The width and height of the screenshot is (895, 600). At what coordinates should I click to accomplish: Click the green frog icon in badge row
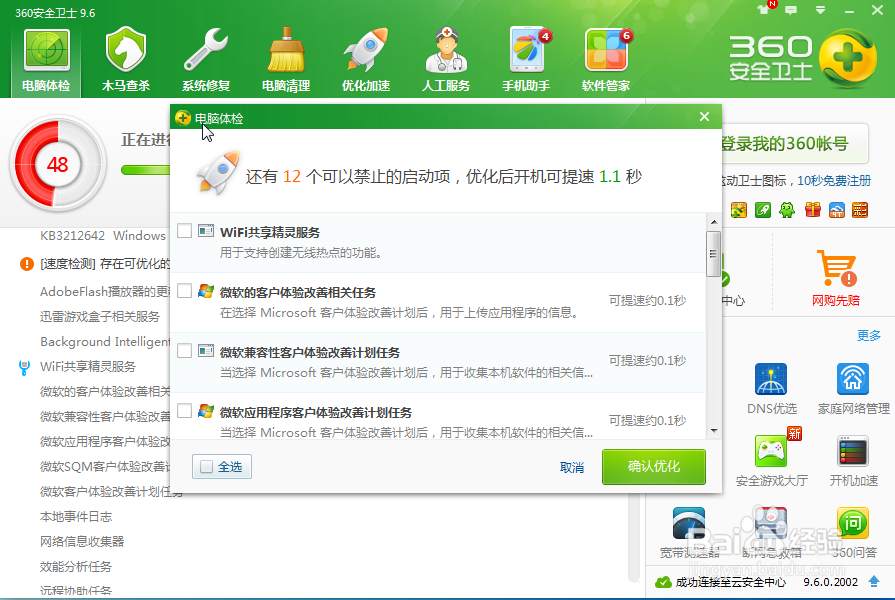[x=787, y=210]
